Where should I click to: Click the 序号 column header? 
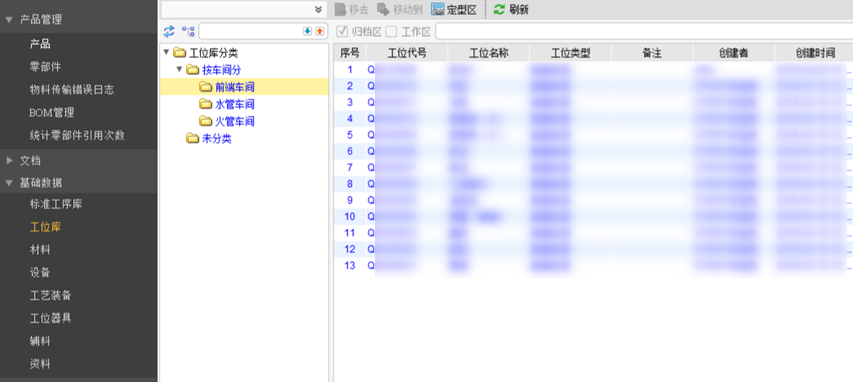pos(350,53)
